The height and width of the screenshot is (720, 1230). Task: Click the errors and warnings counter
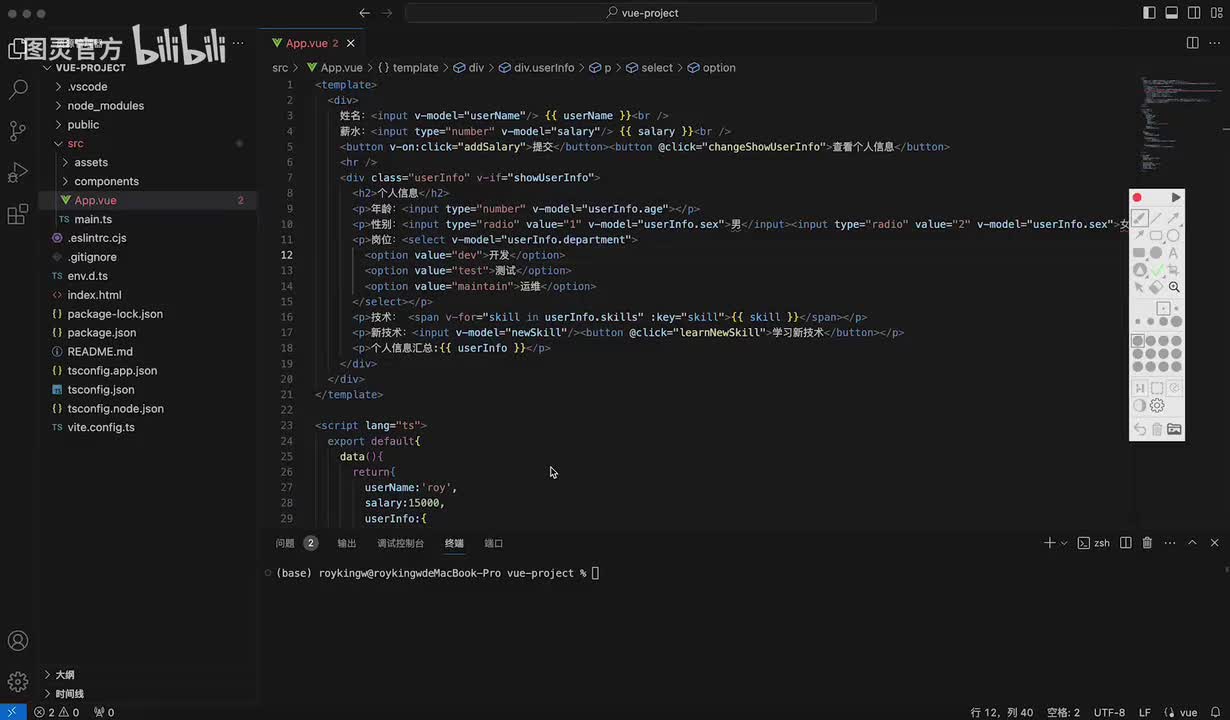click(x=56, y=712)
